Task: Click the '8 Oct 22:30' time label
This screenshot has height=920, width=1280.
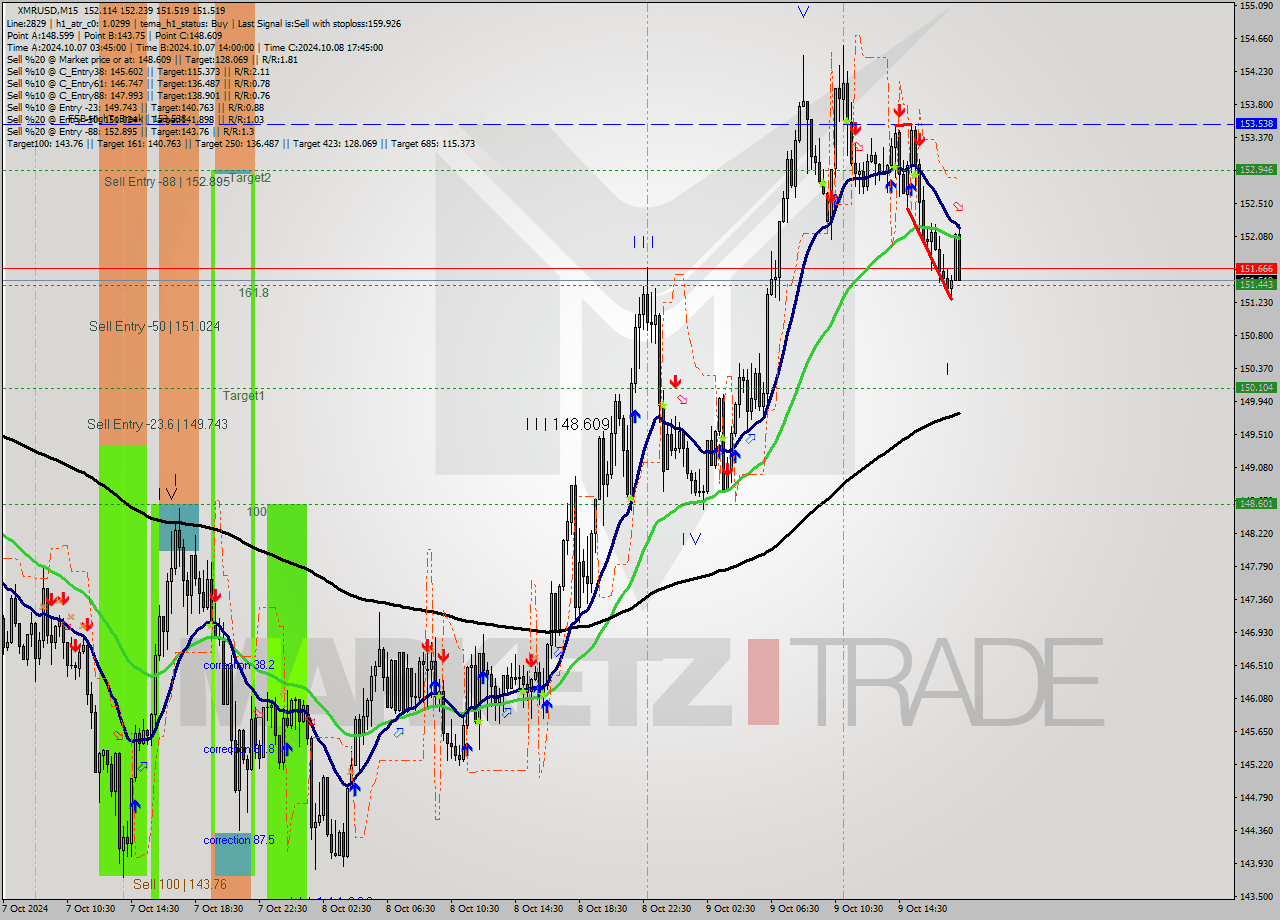Action: [666, 909]
